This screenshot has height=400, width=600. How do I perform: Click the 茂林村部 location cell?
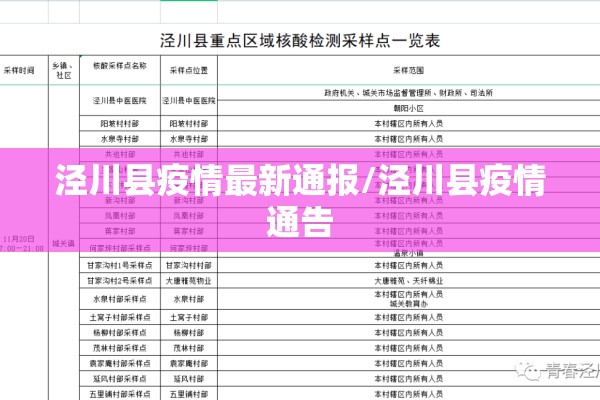pyautogui.click(x=189, y=348)
